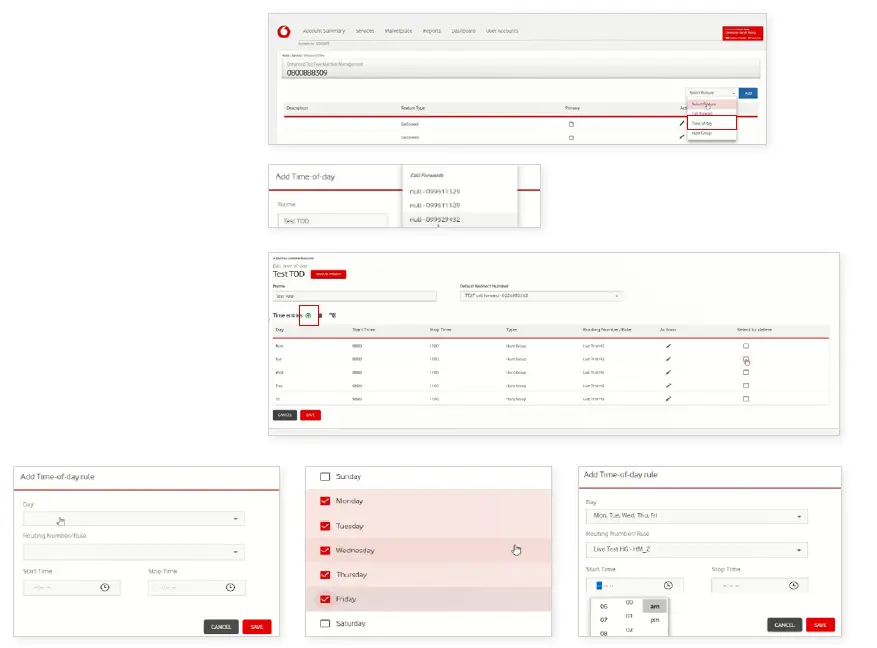Click the edit pencil for the Mon row
877x648 pixels.
pyautogui.click(x=669, y=344)
